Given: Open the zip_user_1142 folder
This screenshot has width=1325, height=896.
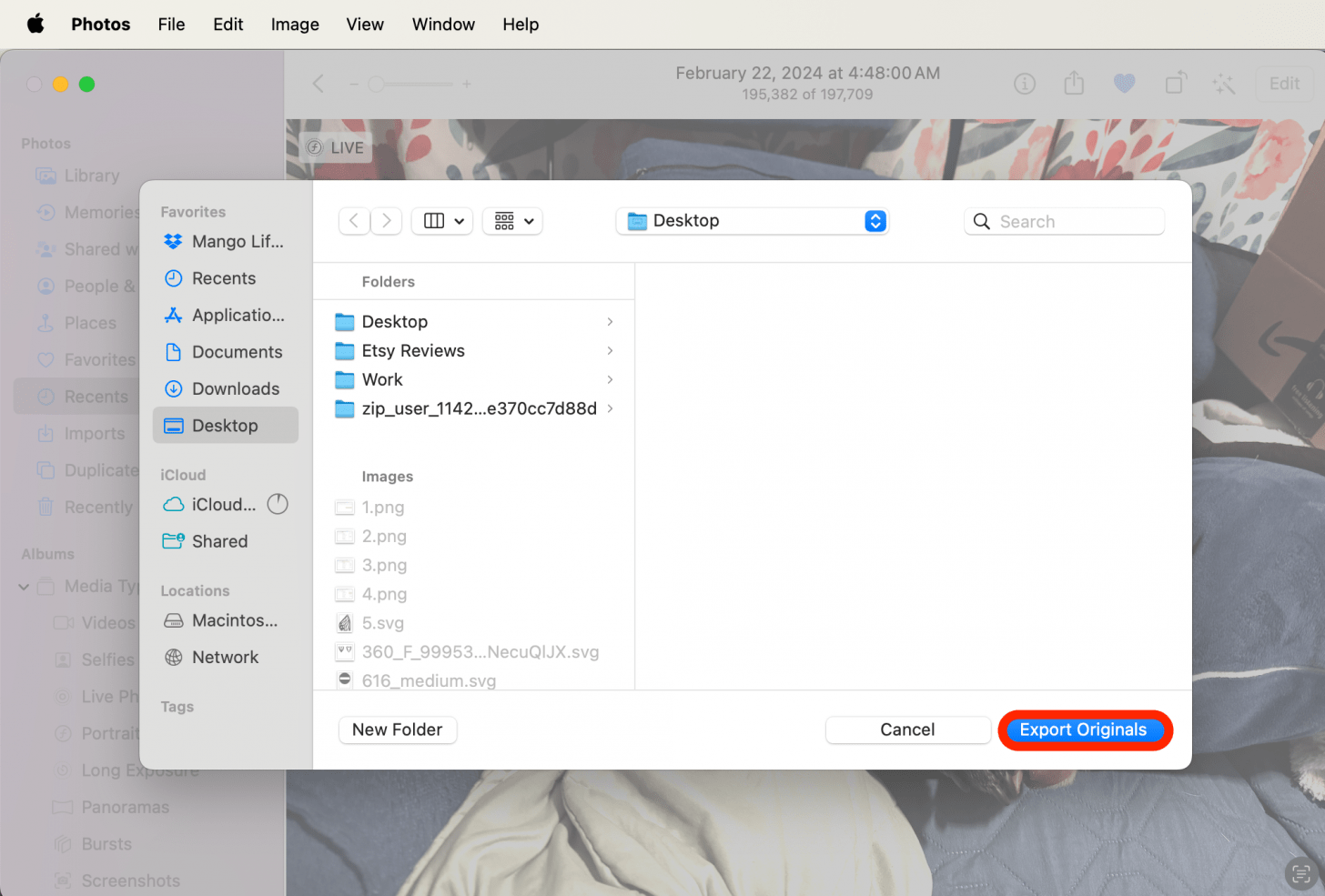Looking at the screenshot, I should pos(474,409).
